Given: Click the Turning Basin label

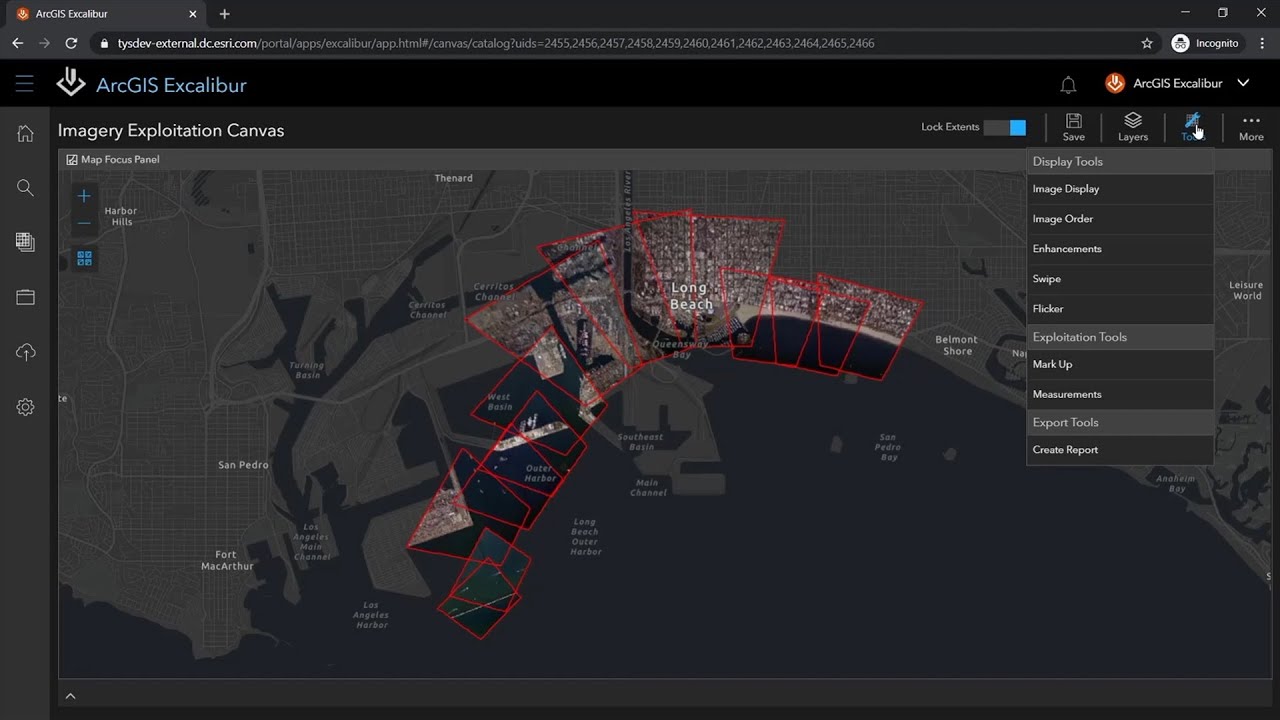Looking at the screenshot, I should tap(308, 370).
